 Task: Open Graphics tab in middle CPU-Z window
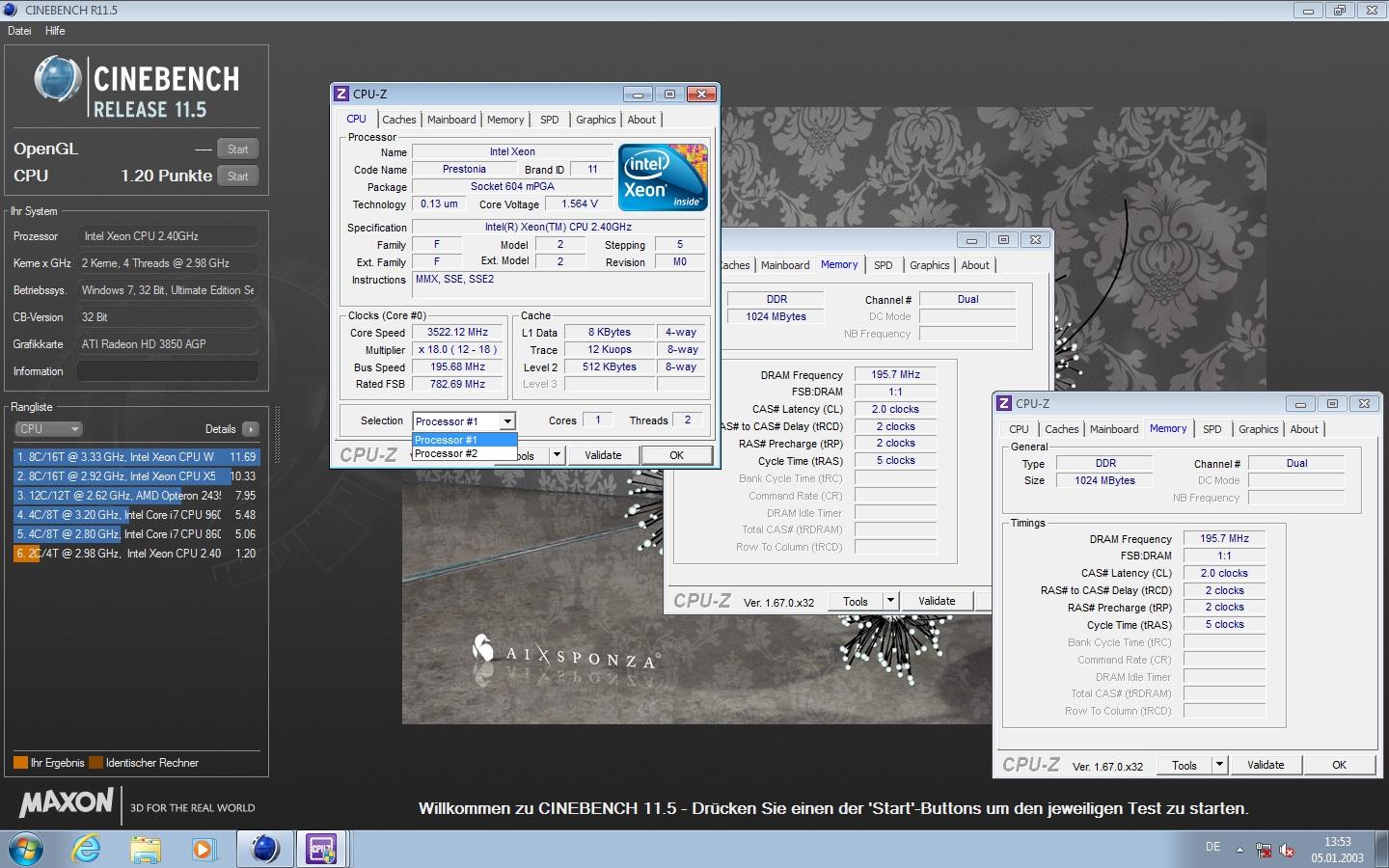[929, 265]
